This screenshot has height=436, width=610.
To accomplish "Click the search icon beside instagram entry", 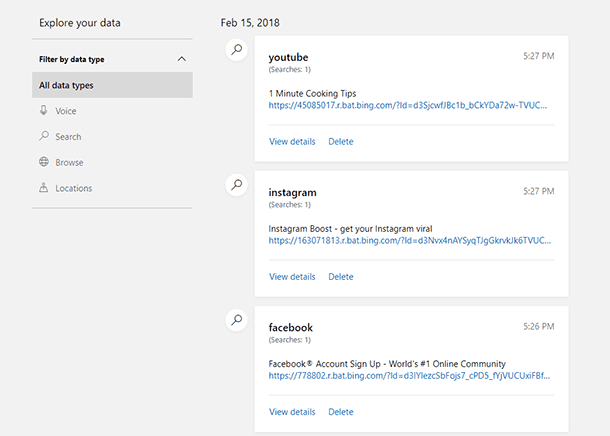I will pos(237,185).
